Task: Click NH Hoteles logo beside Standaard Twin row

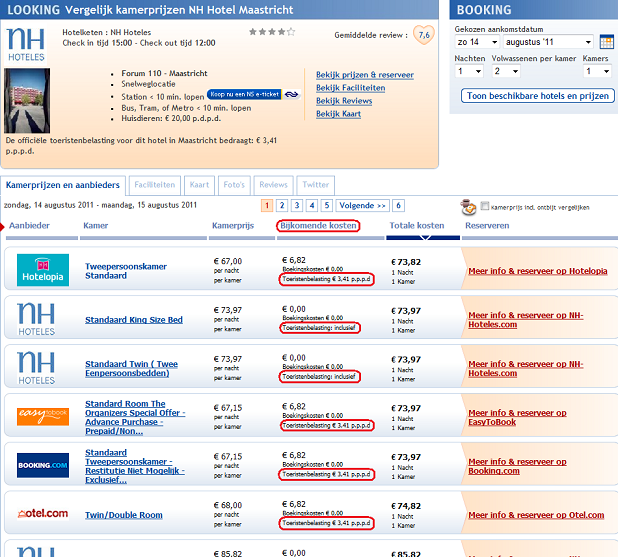Action: (x=36, y=368)
